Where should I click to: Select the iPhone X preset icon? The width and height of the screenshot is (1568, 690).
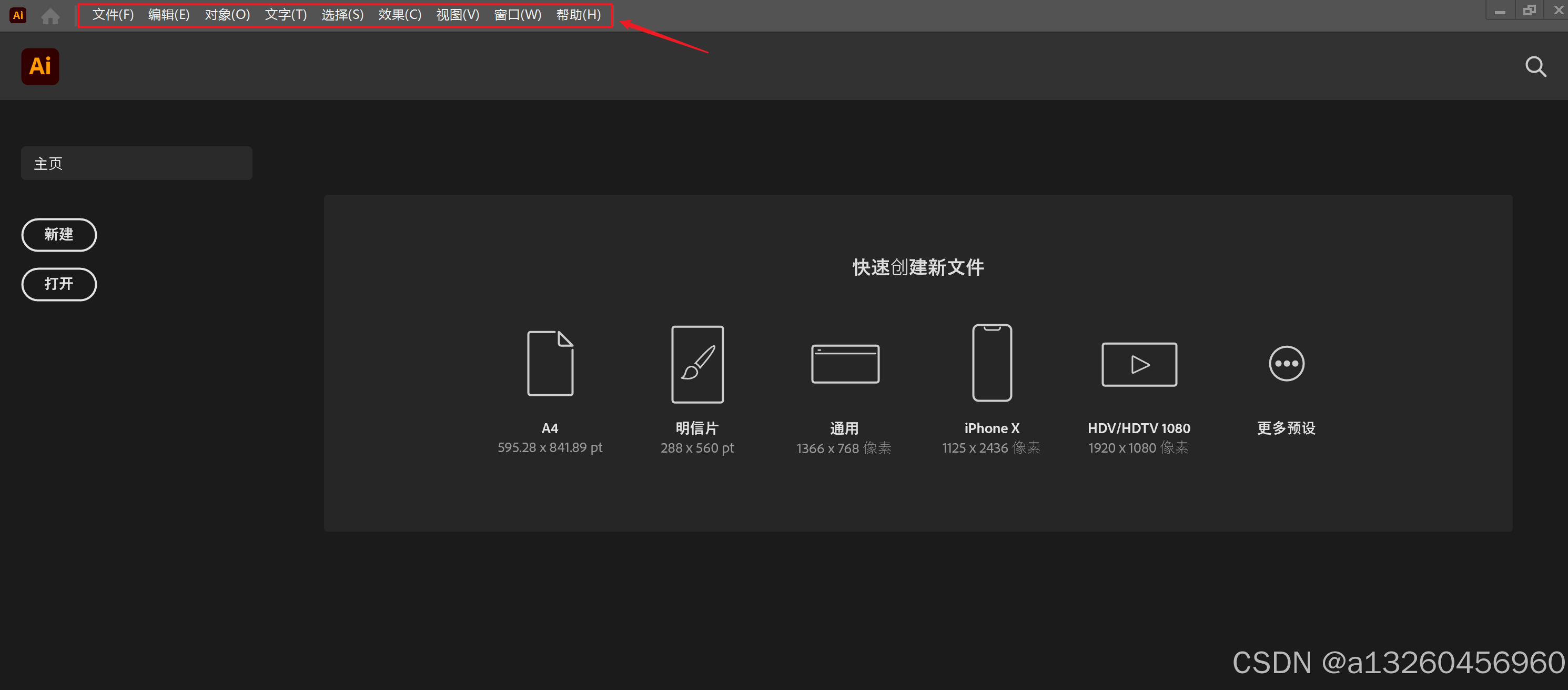pos(992,363)
